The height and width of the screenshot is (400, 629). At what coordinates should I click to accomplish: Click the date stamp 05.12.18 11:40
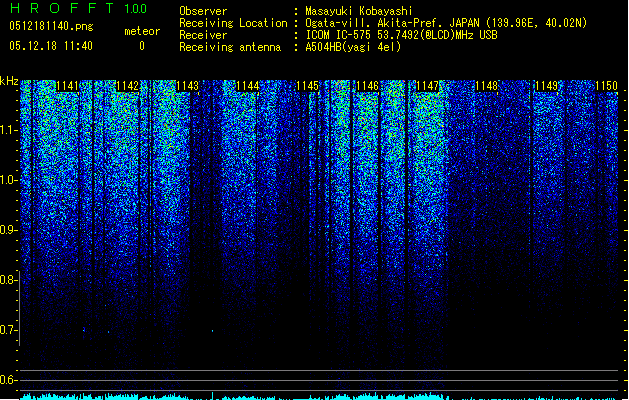click(x=51, y=46)
